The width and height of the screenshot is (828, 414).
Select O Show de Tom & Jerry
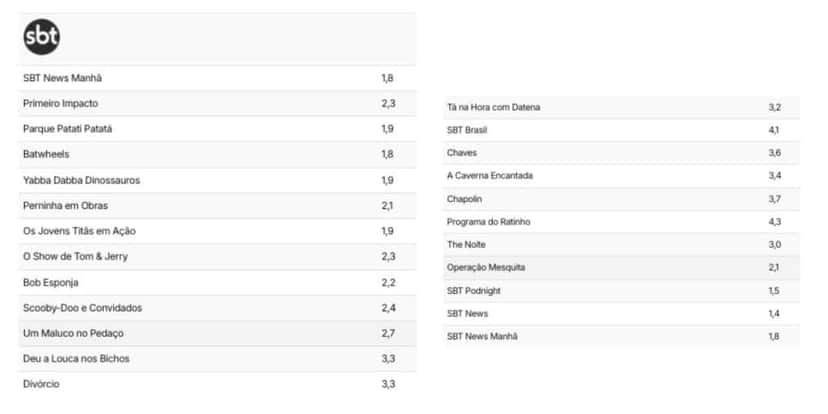tap(76, 256)
